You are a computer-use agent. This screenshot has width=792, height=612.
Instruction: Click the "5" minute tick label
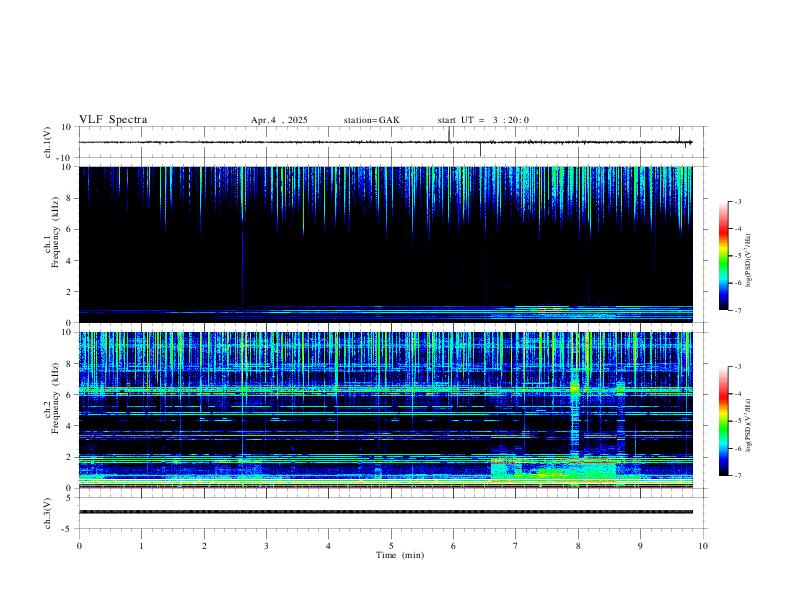click(391, 546)
